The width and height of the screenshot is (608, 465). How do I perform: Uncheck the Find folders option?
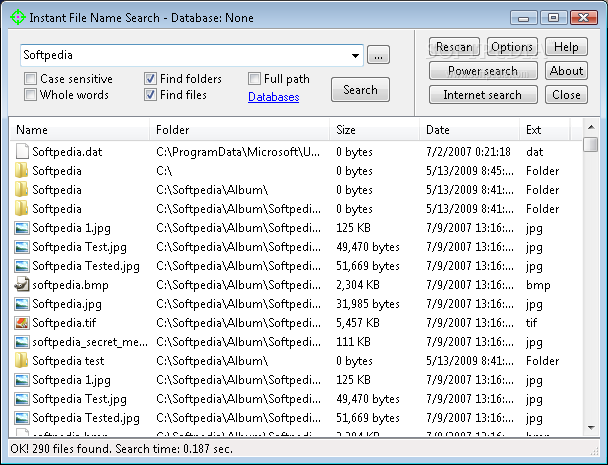150,78
